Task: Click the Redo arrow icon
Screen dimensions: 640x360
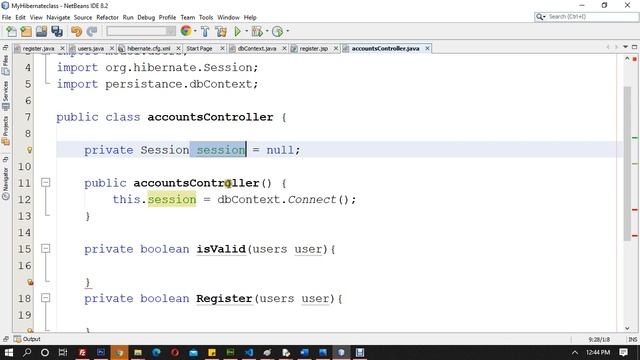Action: tap(92, 31)
